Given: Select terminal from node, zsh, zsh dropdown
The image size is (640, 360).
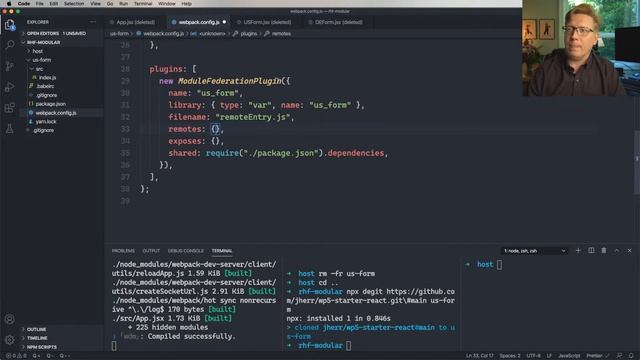Looking at the screenshot, I should (x=534, y=251).
